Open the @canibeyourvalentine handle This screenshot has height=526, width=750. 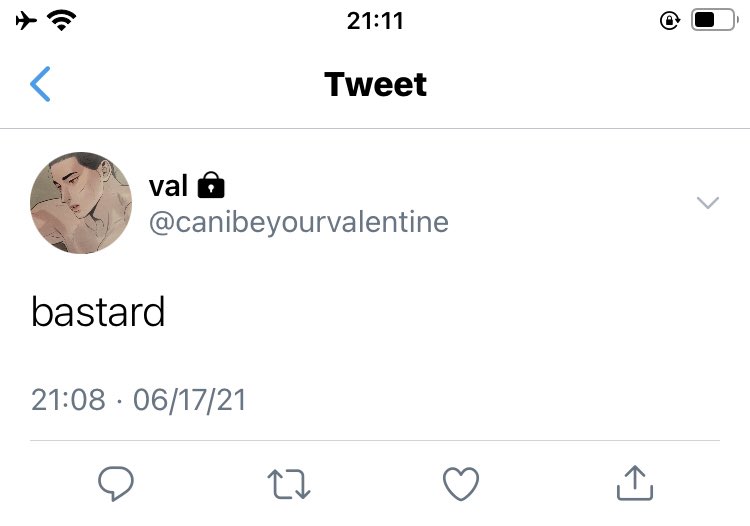pyautogui.click(x=299, y=223)
